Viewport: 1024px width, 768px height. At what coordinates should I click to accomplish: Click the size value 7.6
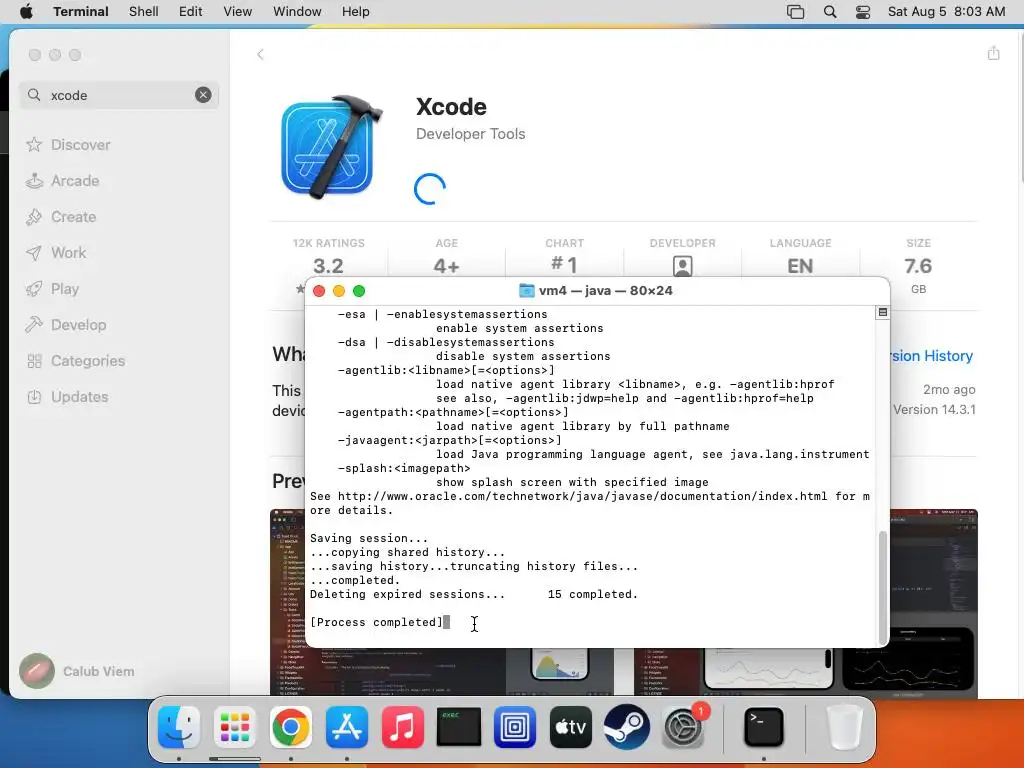pyautogui.click(x=918, y=266)
